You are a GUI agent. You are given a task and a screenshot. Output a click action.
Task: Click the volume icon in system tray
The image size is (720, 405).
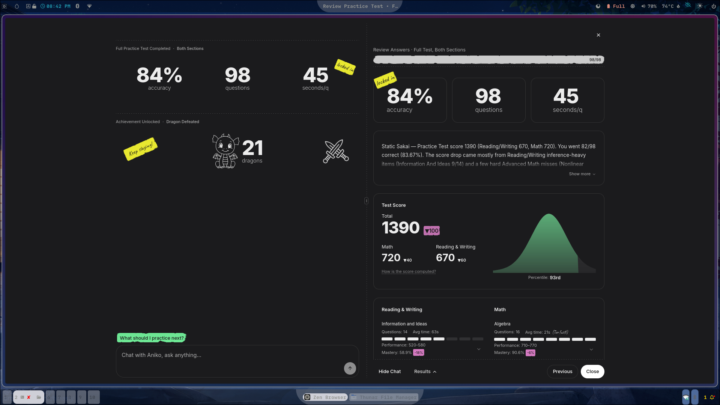643,6
